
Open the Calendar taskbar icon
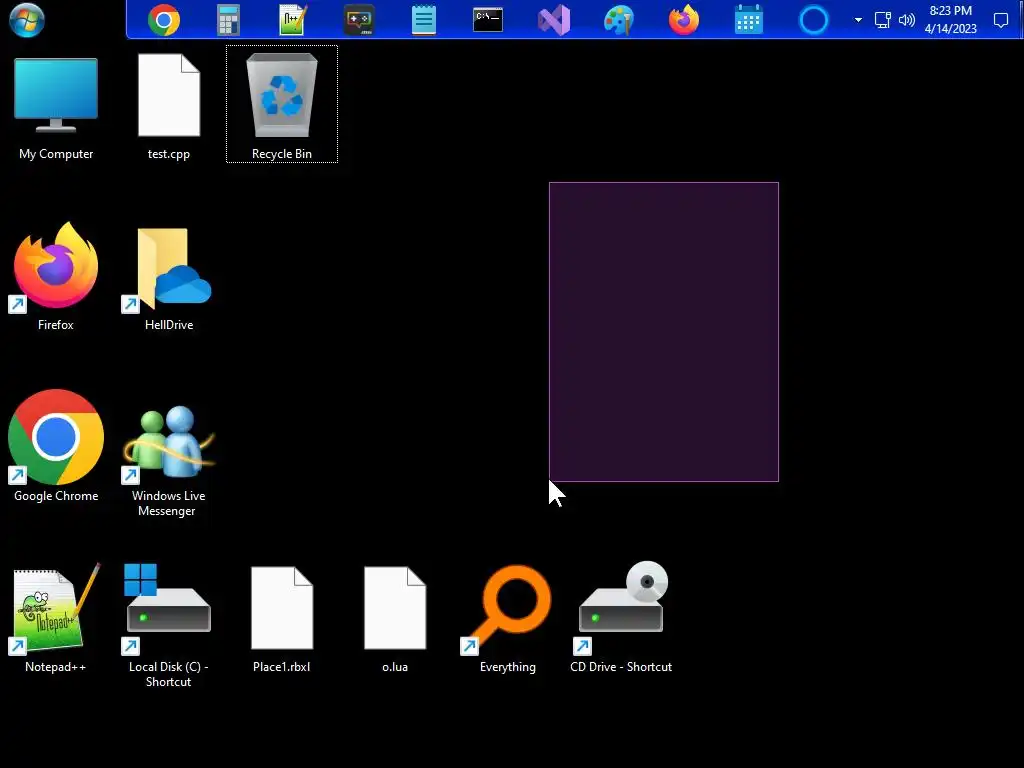[748, 20]
